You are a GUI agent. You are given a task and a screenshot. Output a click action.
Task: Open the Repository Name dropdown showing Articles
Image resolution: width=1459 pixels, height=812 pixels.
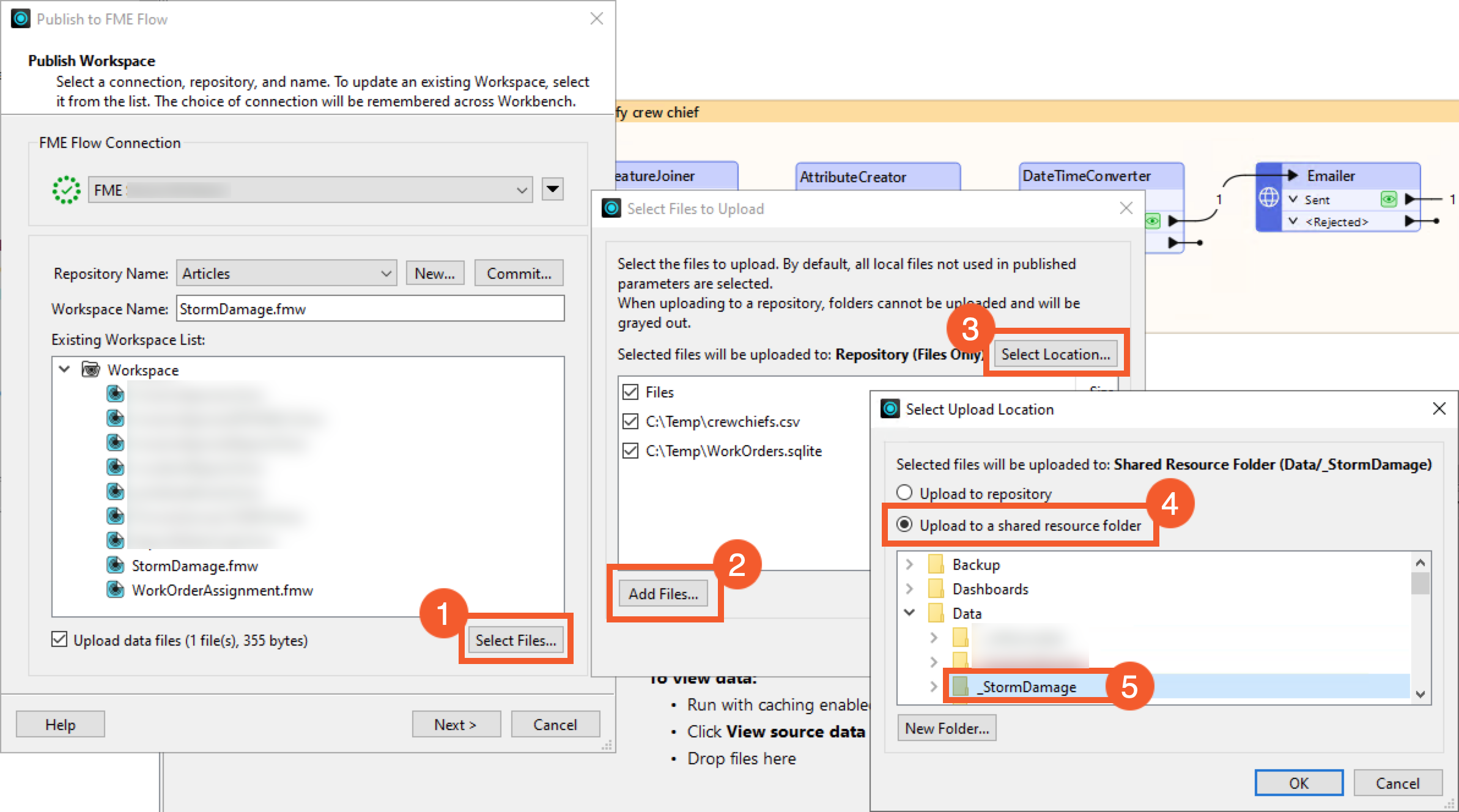385,273
